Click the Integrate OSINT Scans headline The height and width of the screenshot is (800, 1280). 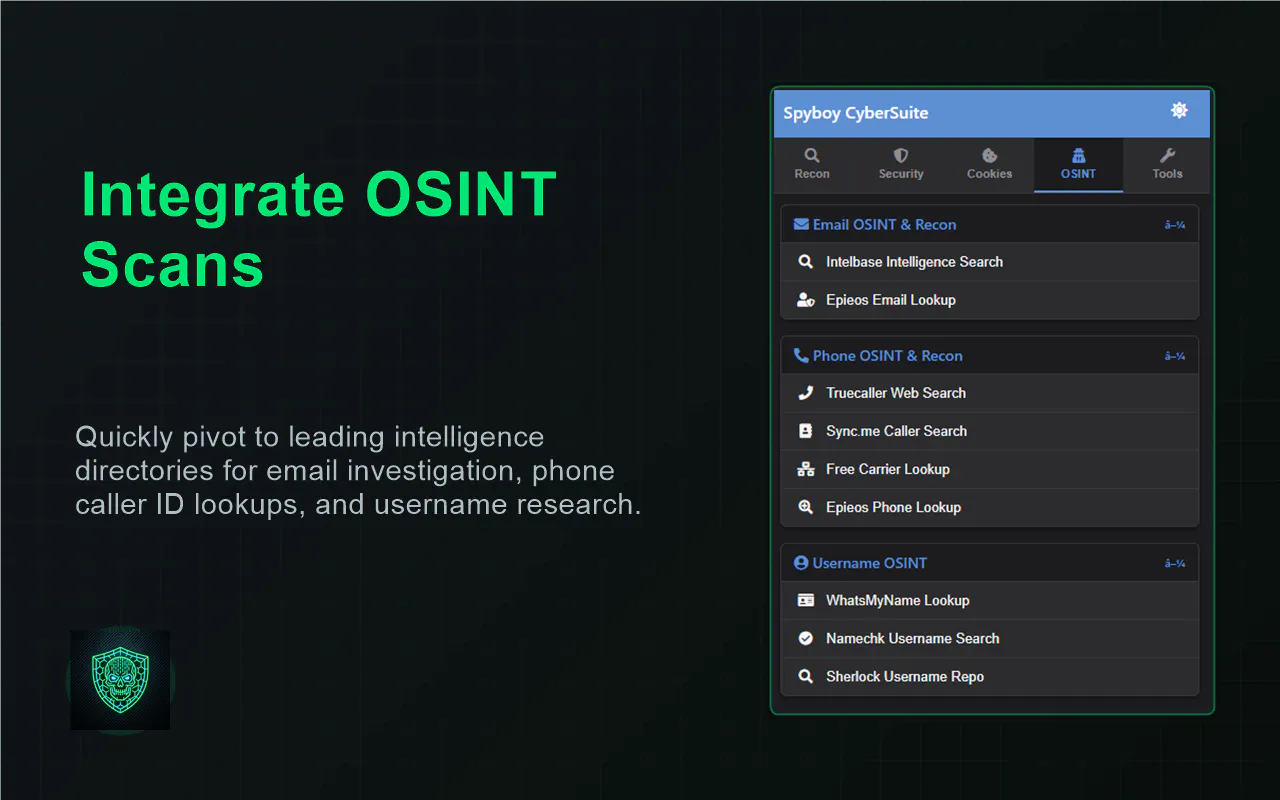(x=319, y=229)
